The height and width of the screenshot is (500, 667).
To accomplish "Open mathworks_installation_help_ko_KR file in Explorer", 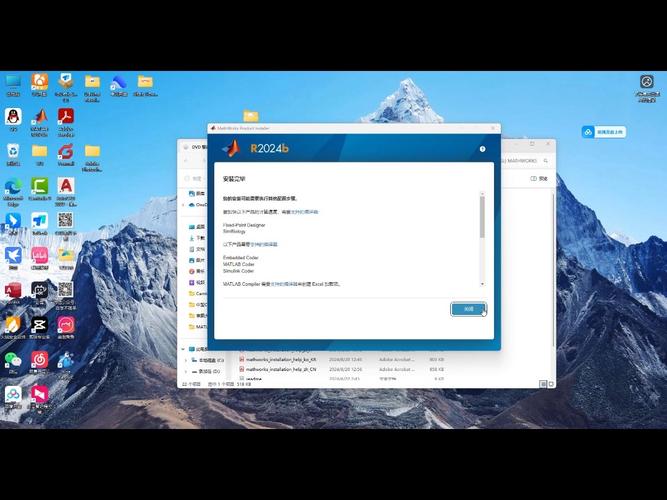I will (281, 360).
